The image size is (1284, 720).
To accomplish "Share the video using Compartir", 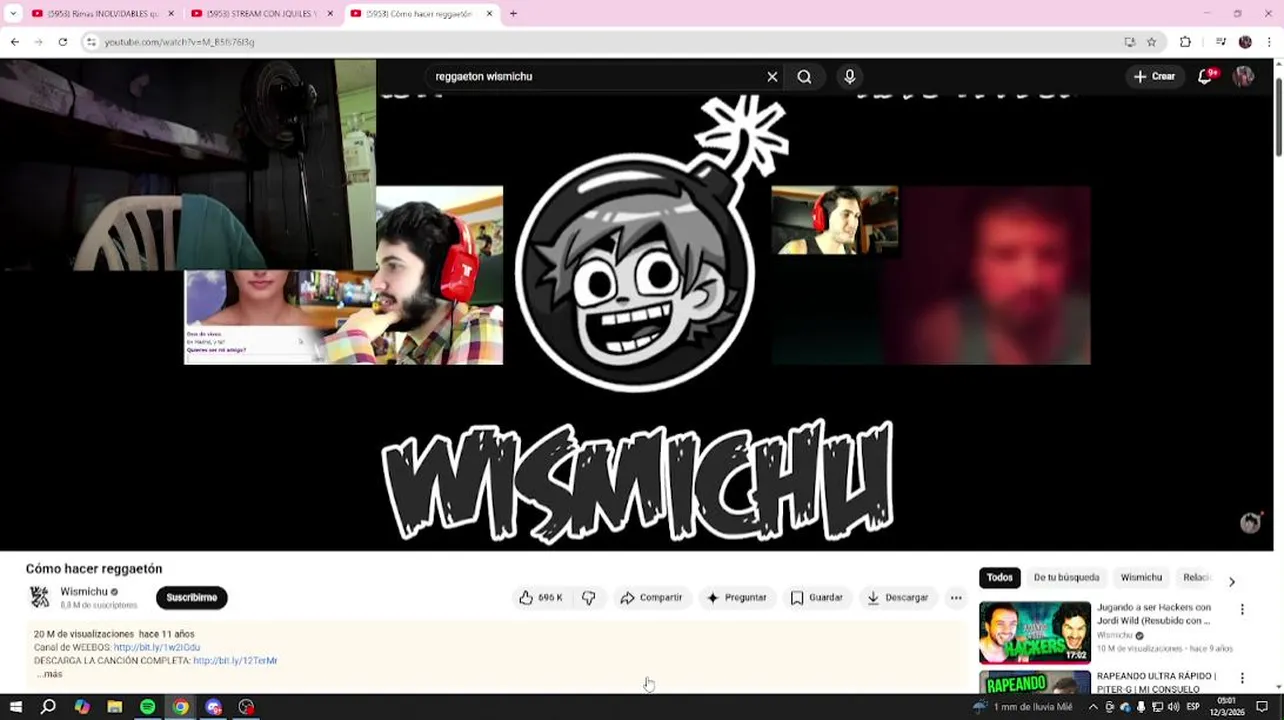I will click(x=651, y=598).
